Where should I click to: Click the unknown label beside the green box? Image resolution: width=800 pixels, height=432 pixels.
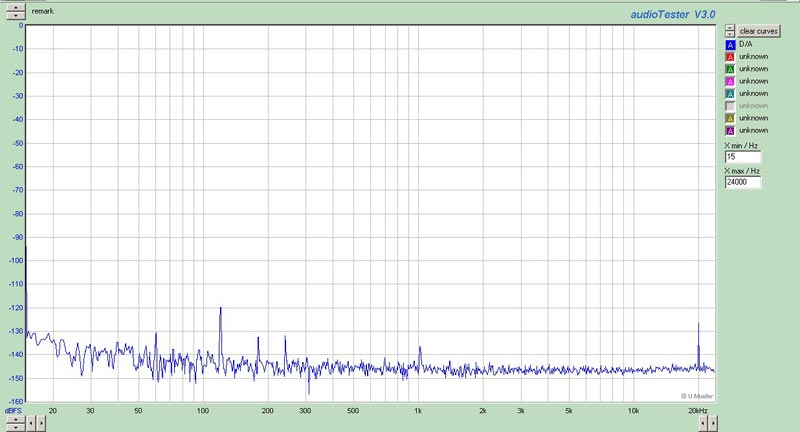point(754,69)
